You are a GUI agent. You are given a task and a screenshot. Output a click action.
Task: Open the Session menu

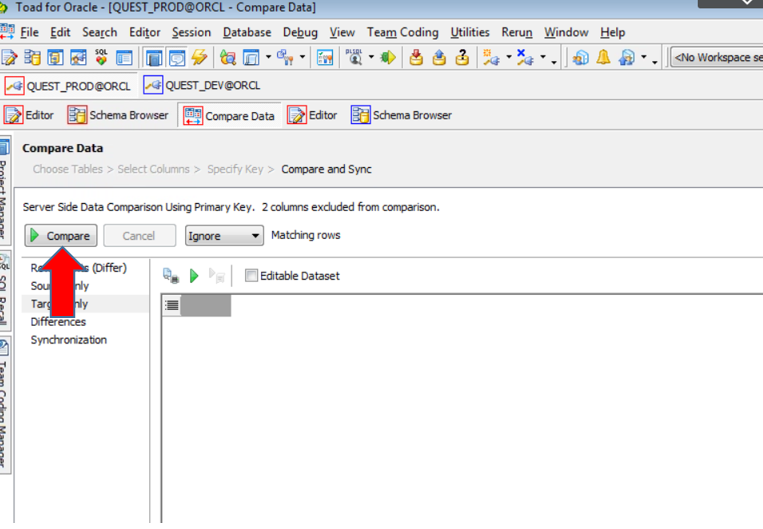click(x=191, y=33)
